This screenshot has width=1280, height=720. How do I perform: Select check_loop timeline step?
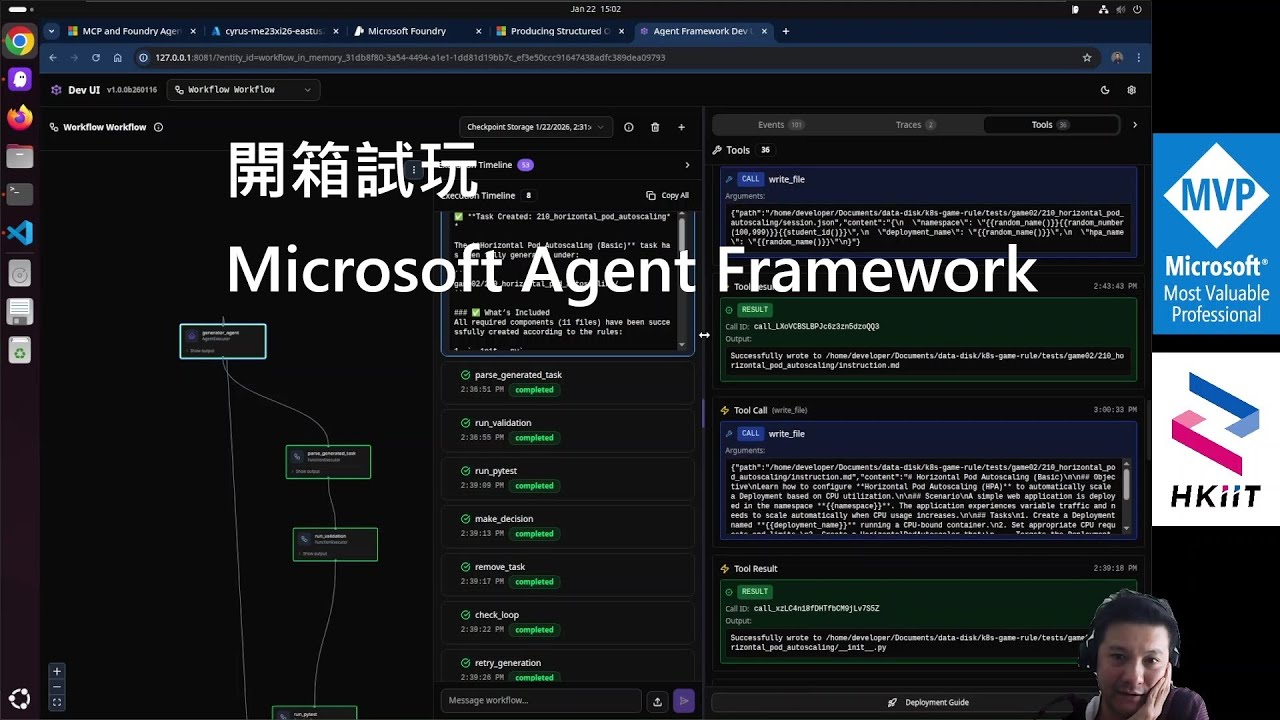(x=567, y=622)
